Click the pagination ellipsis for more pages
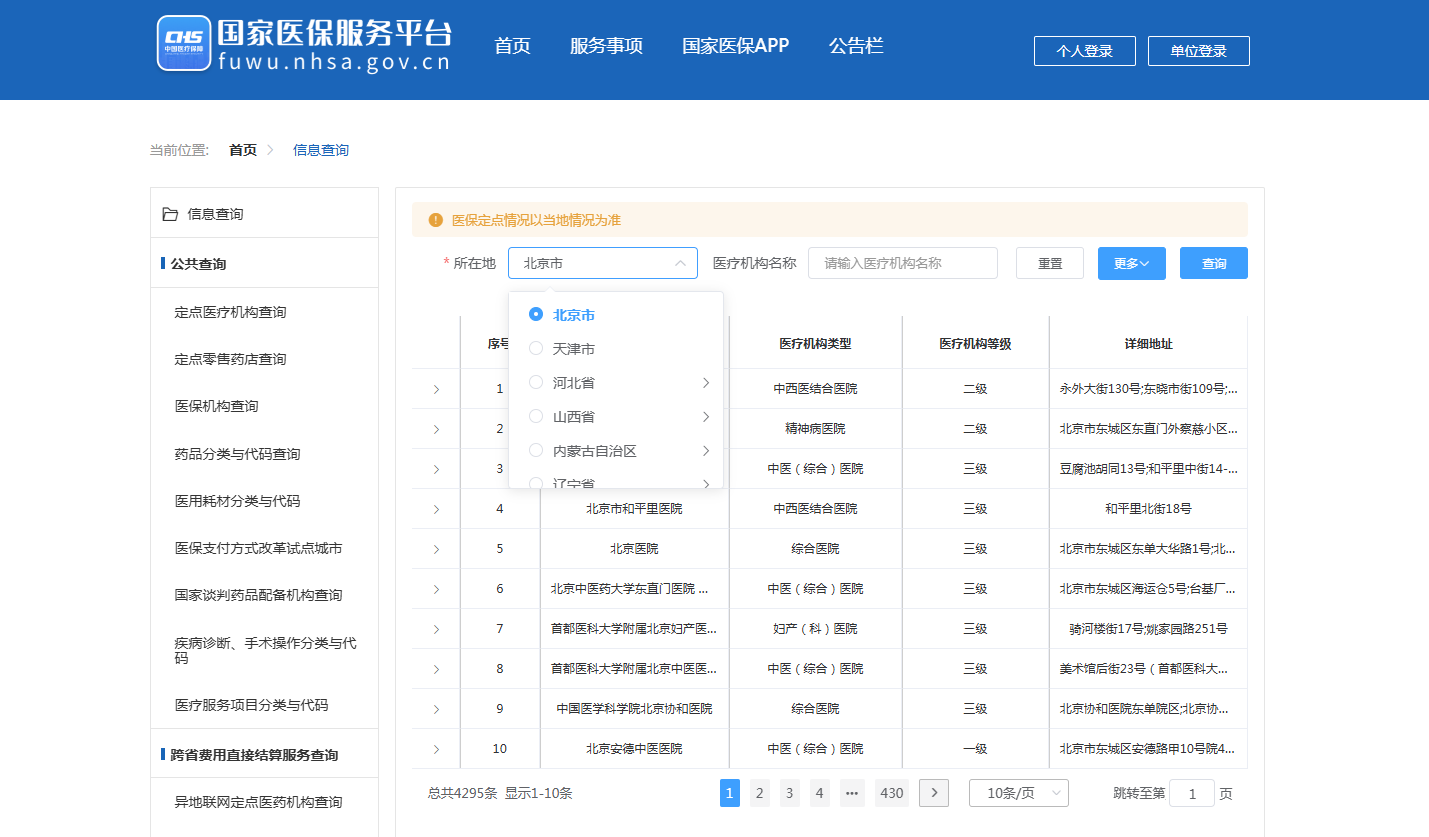This screenshot has height=837, width=1429. coord(852,793)
